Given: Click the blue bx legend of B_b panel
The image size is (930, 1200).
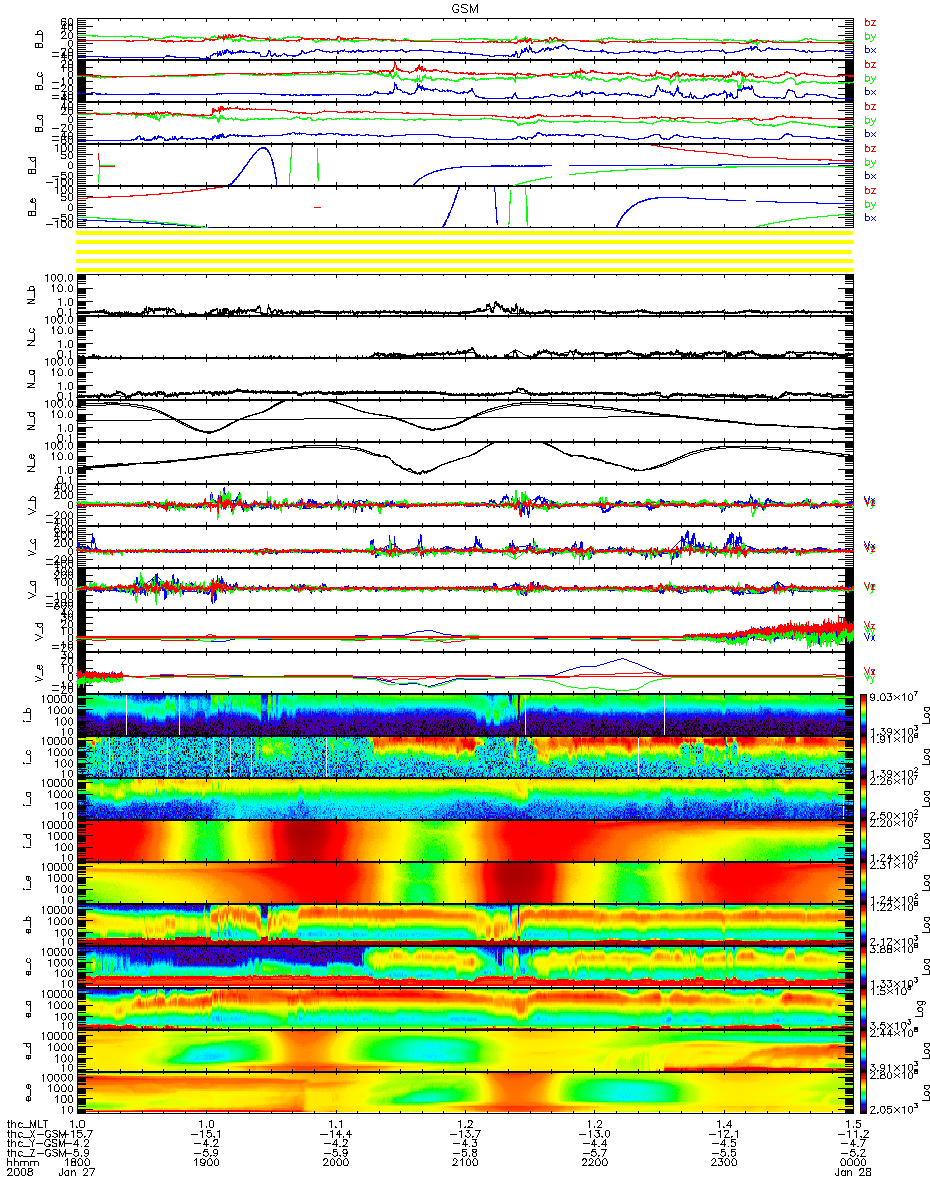Looking at the screenshot, I should 869,49.
